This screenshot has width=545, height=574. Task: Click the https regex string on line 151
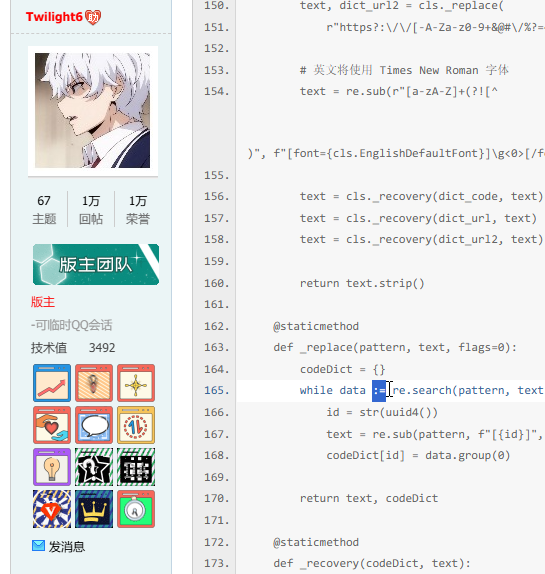436,27
